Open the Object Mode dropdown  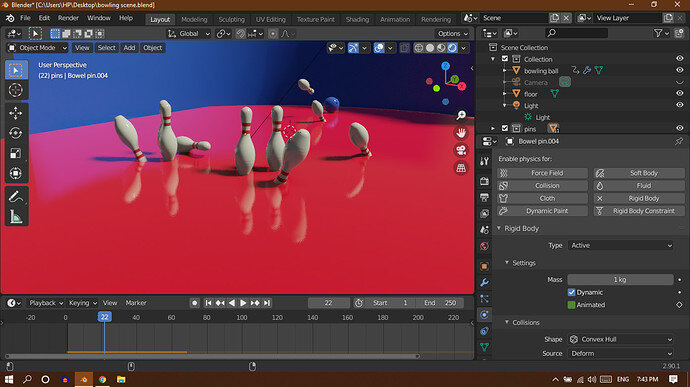tap(38, 48)
